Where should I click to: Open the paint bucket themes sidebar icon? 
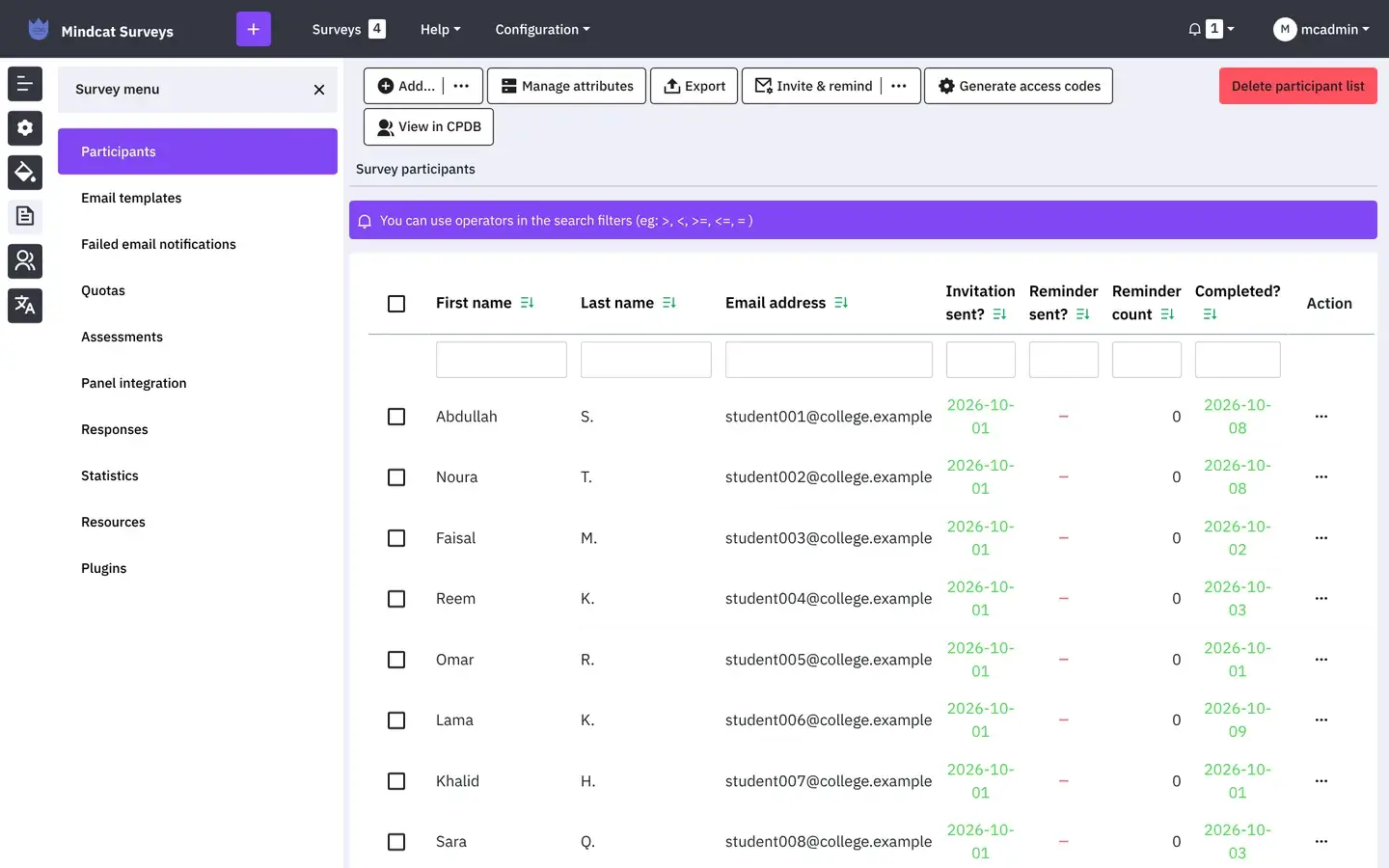pos(25,173)
